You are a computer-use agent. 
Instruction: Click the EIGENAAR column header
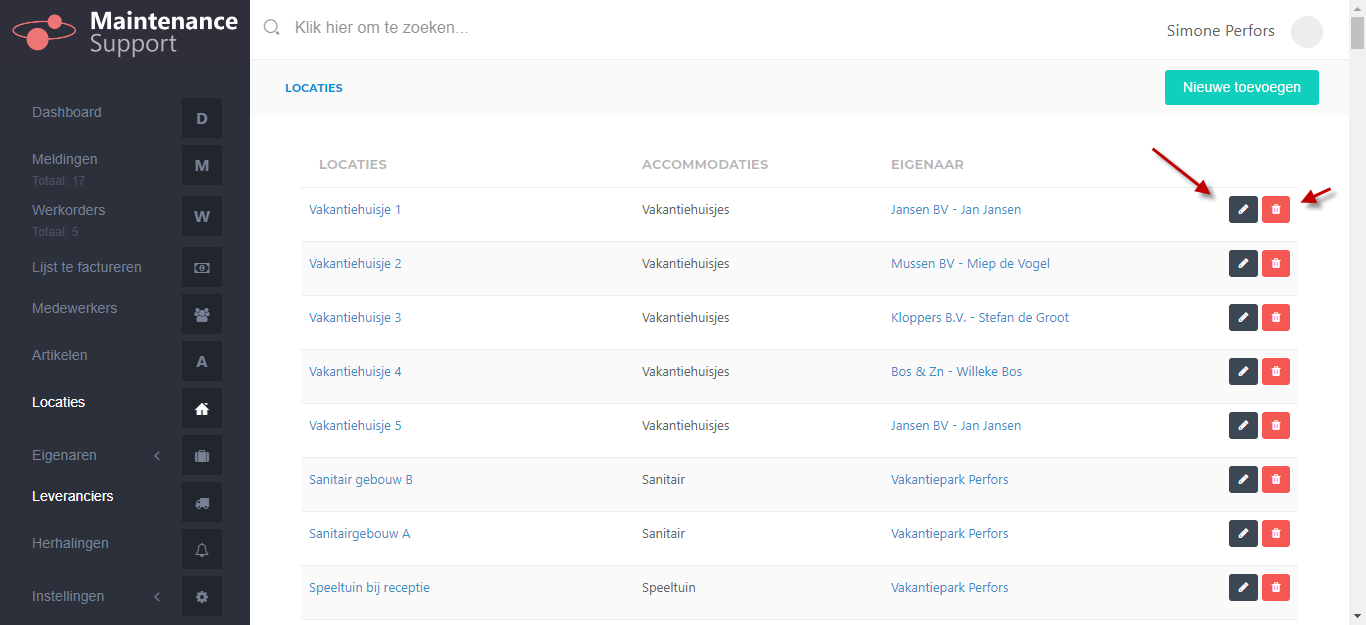pyautogui.click(x=927, y=165)
